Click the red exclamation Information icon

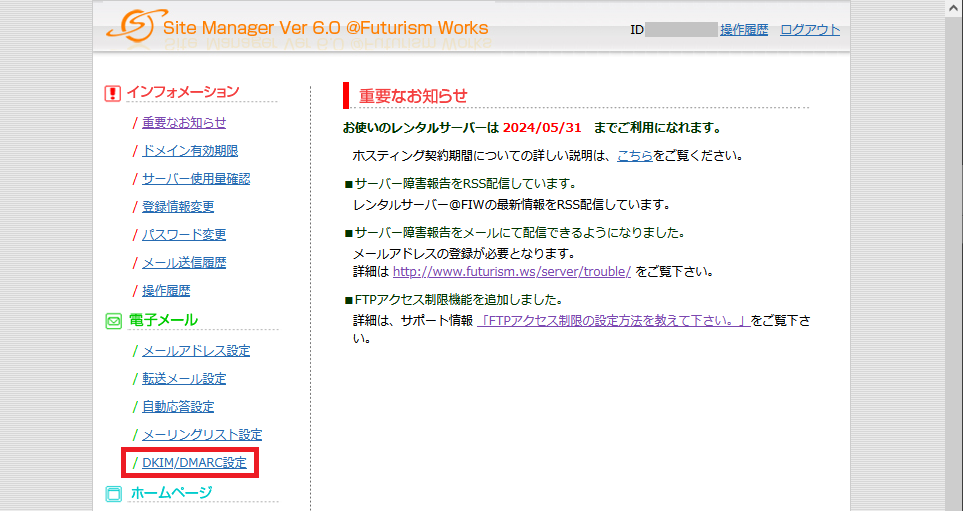tap(112, 93)
